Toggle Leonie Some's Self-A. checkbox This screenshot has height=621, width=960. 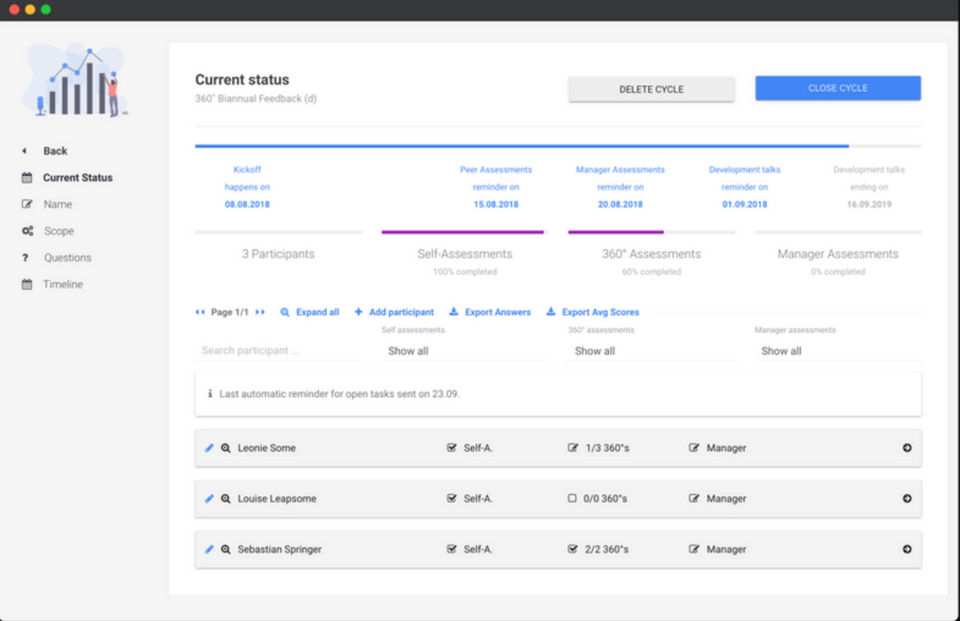pos(452,448)
